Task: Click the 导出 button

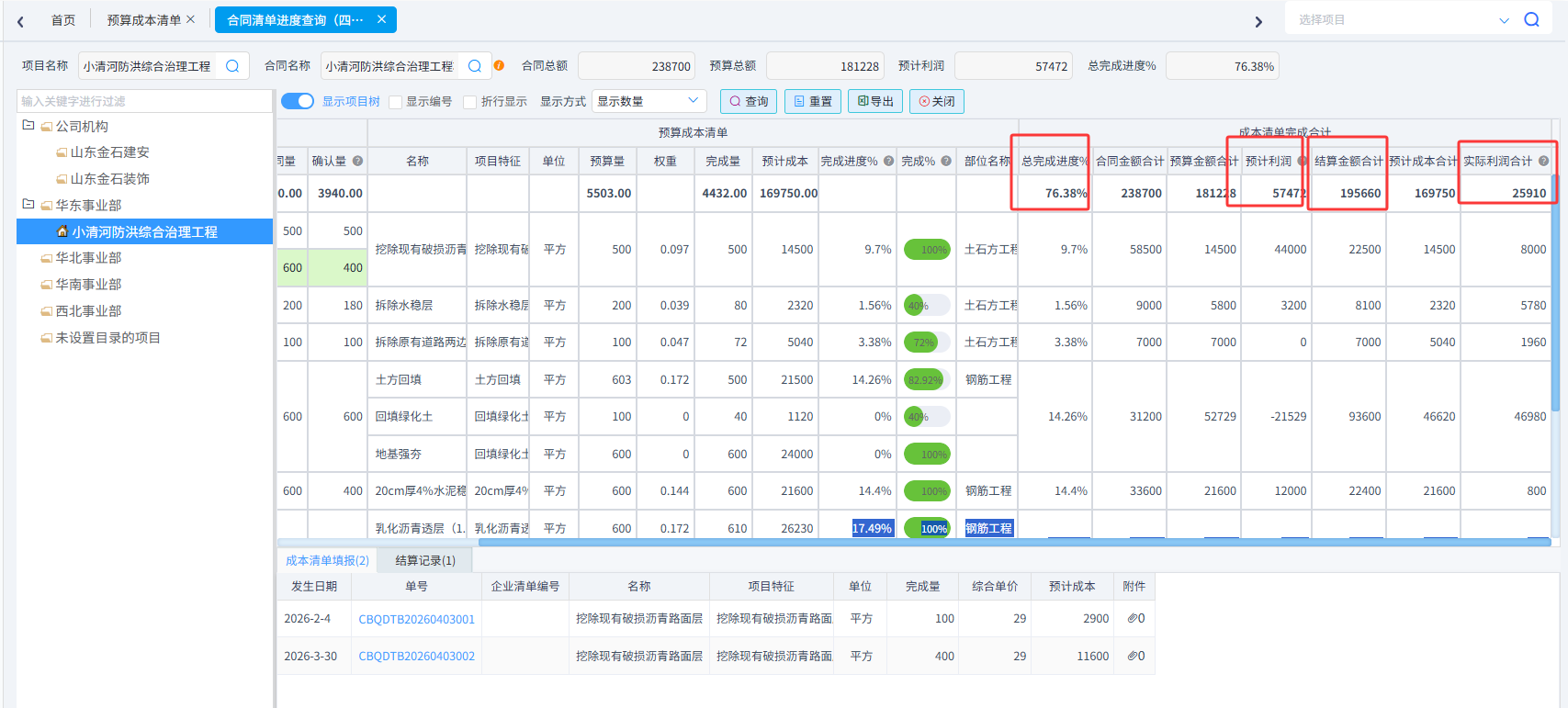Action: (x=875, y=101)
